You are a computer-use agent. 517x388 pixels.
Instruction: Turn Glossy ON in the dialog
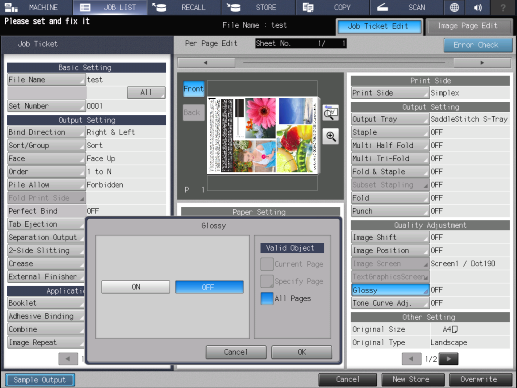tap(136, 287)
